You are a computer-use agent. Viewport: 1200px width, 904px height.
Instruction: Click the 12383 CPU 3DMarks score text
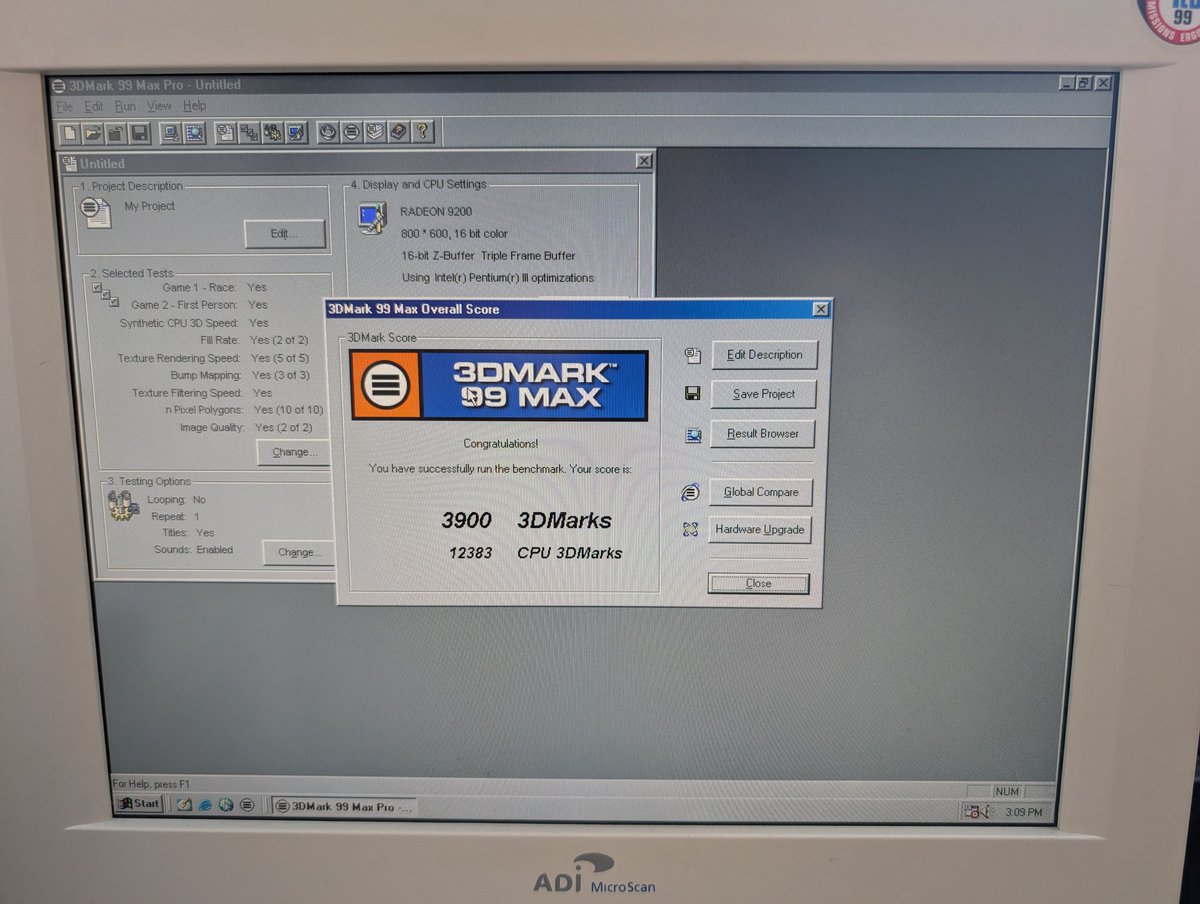tap(534, 553)
